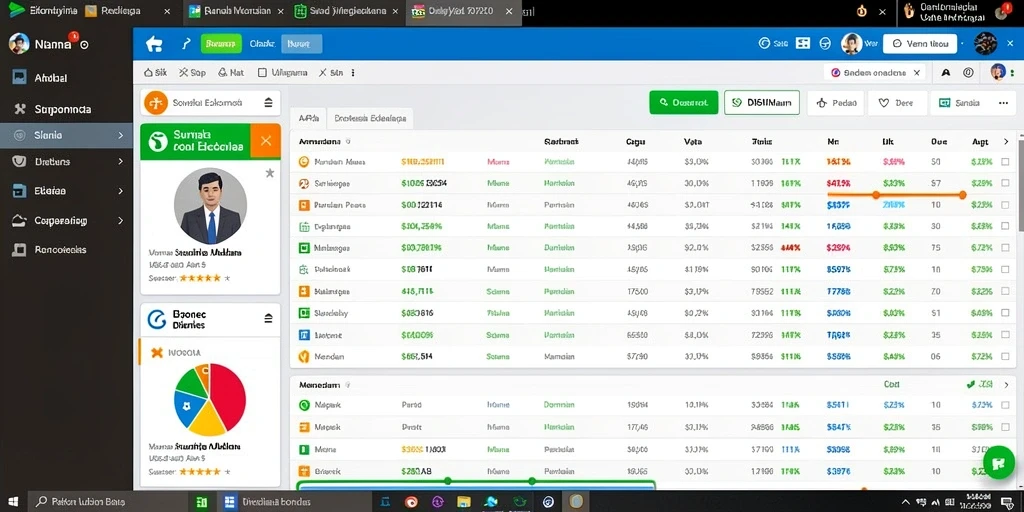Click left handle of orange slider
The image size is (1024, 512).
point(876,195)
